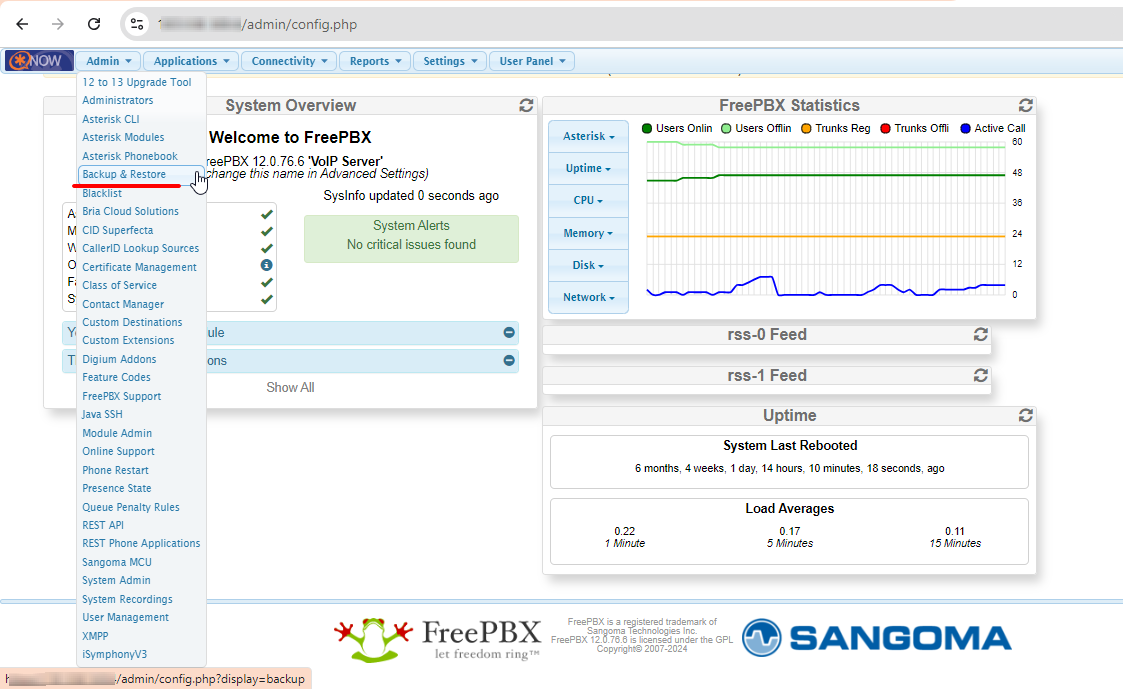Screen dimensions: 1123x689
Task: Open site information icon in address bar
Action: pos(137,24)
